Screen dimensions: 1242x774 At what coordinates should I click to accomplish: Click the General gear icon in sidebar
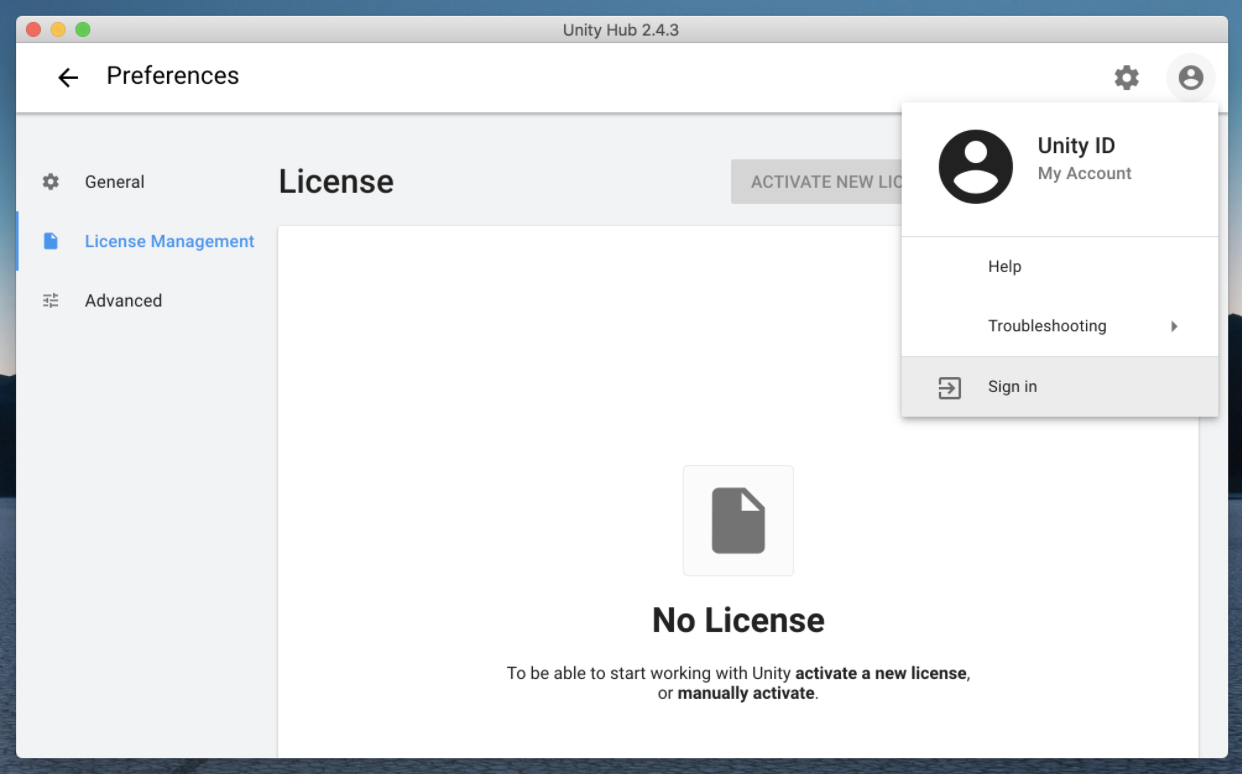point(51,182)
